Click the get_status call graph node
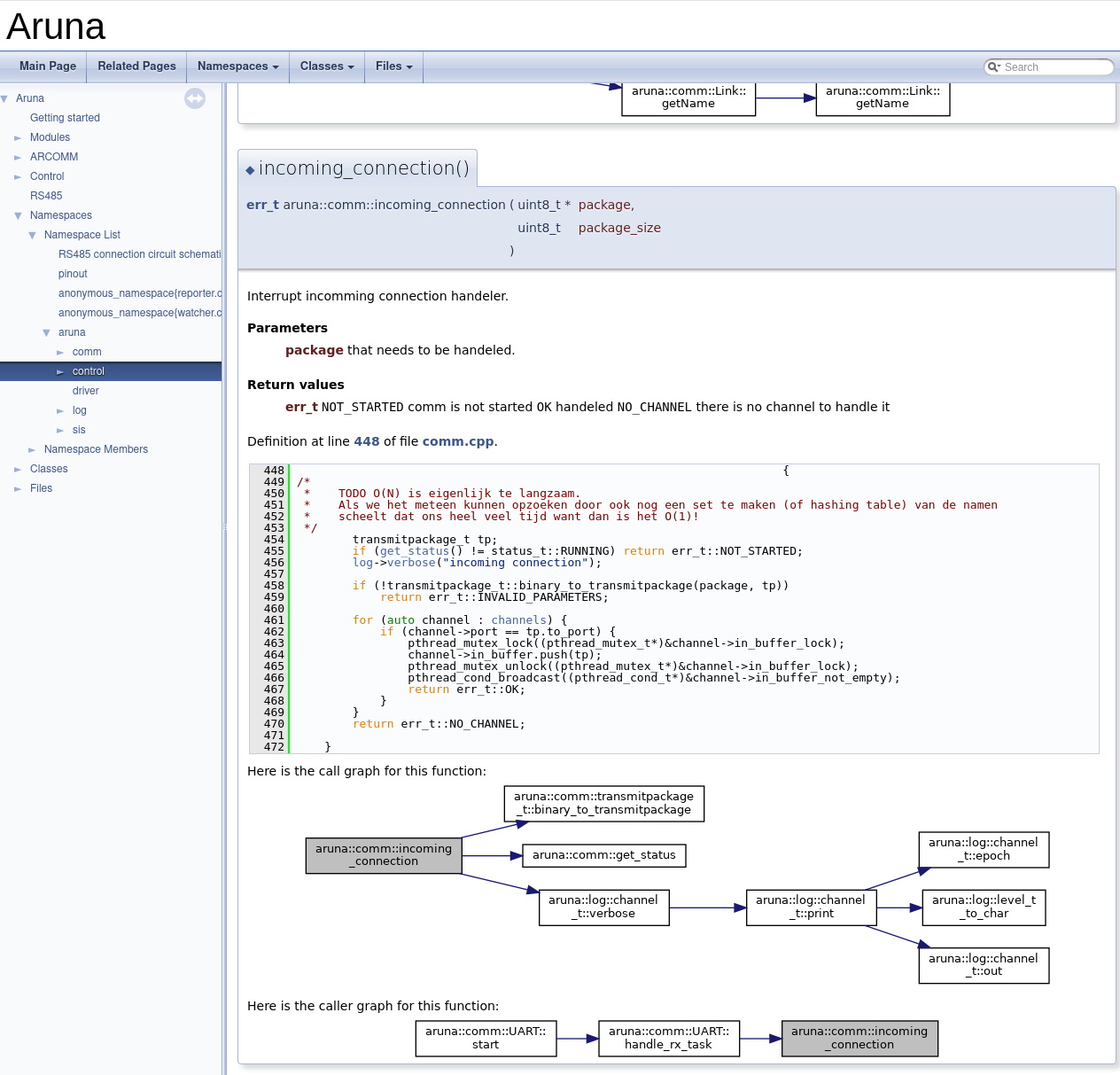1120x1075 pixels. (604, 855)
